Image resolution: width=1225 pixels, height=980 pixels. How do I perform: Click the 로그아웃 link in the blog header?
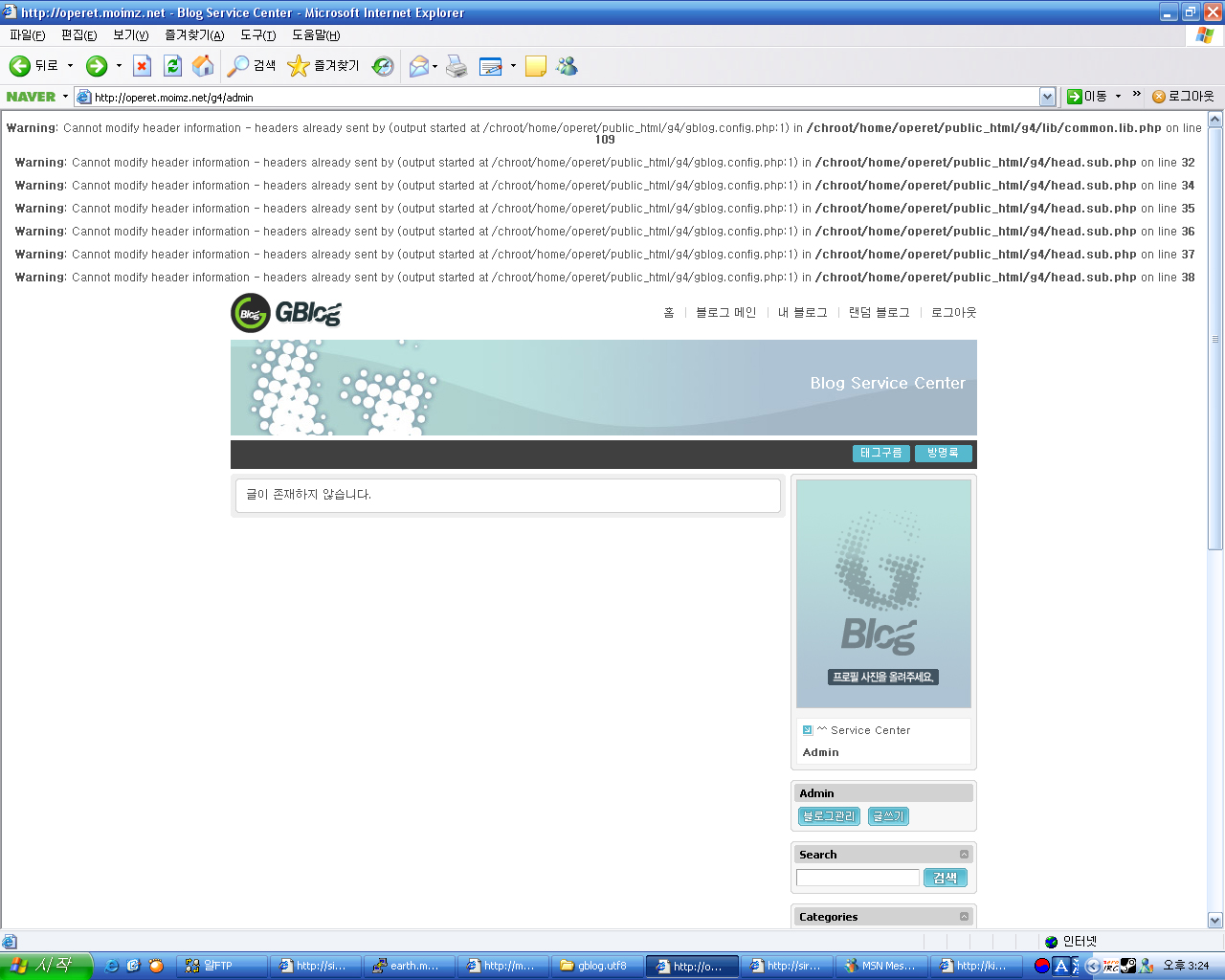tap(954, 313)
